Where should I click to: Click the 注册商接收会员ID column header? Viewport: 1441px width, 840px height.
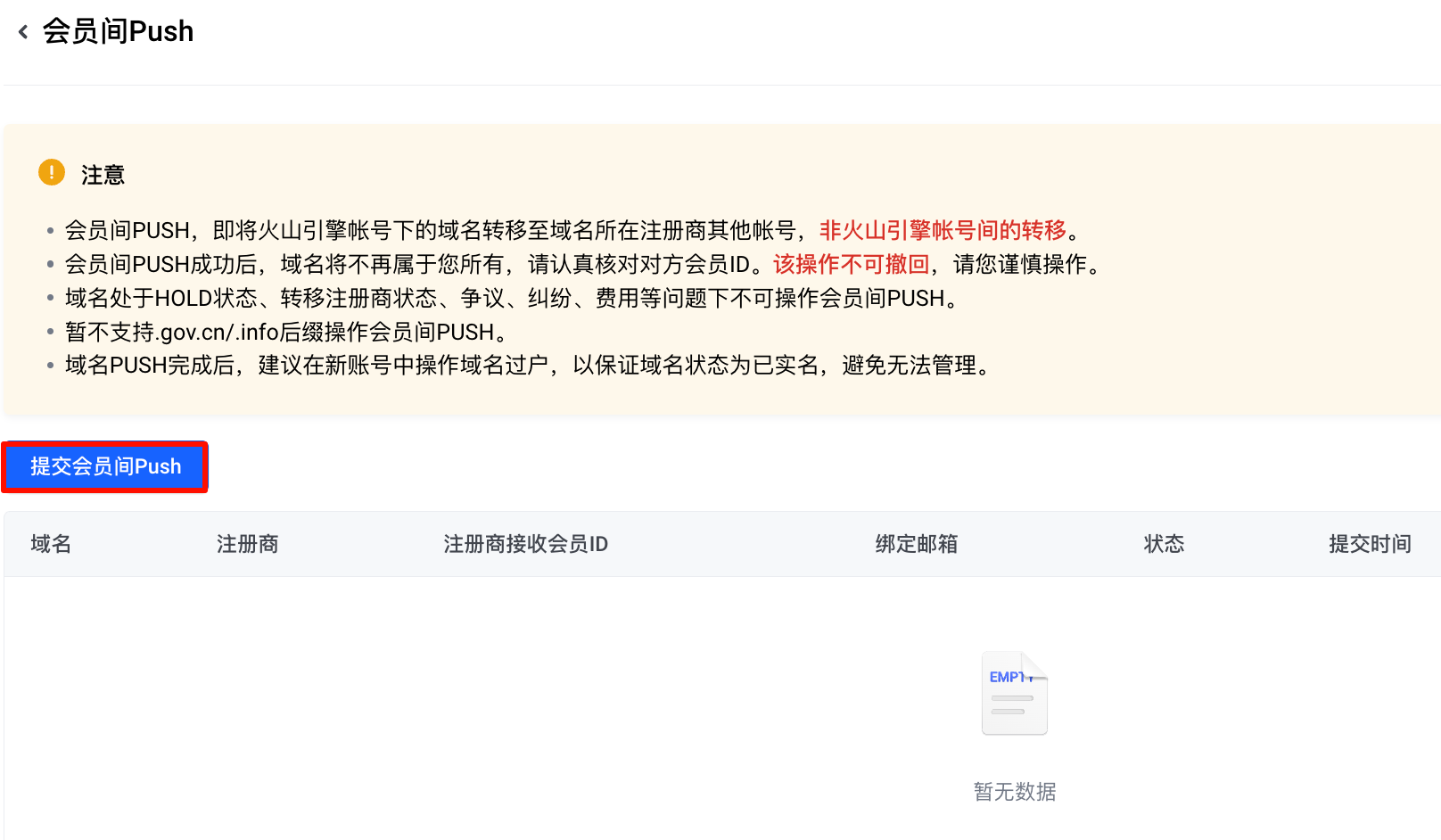525,544
